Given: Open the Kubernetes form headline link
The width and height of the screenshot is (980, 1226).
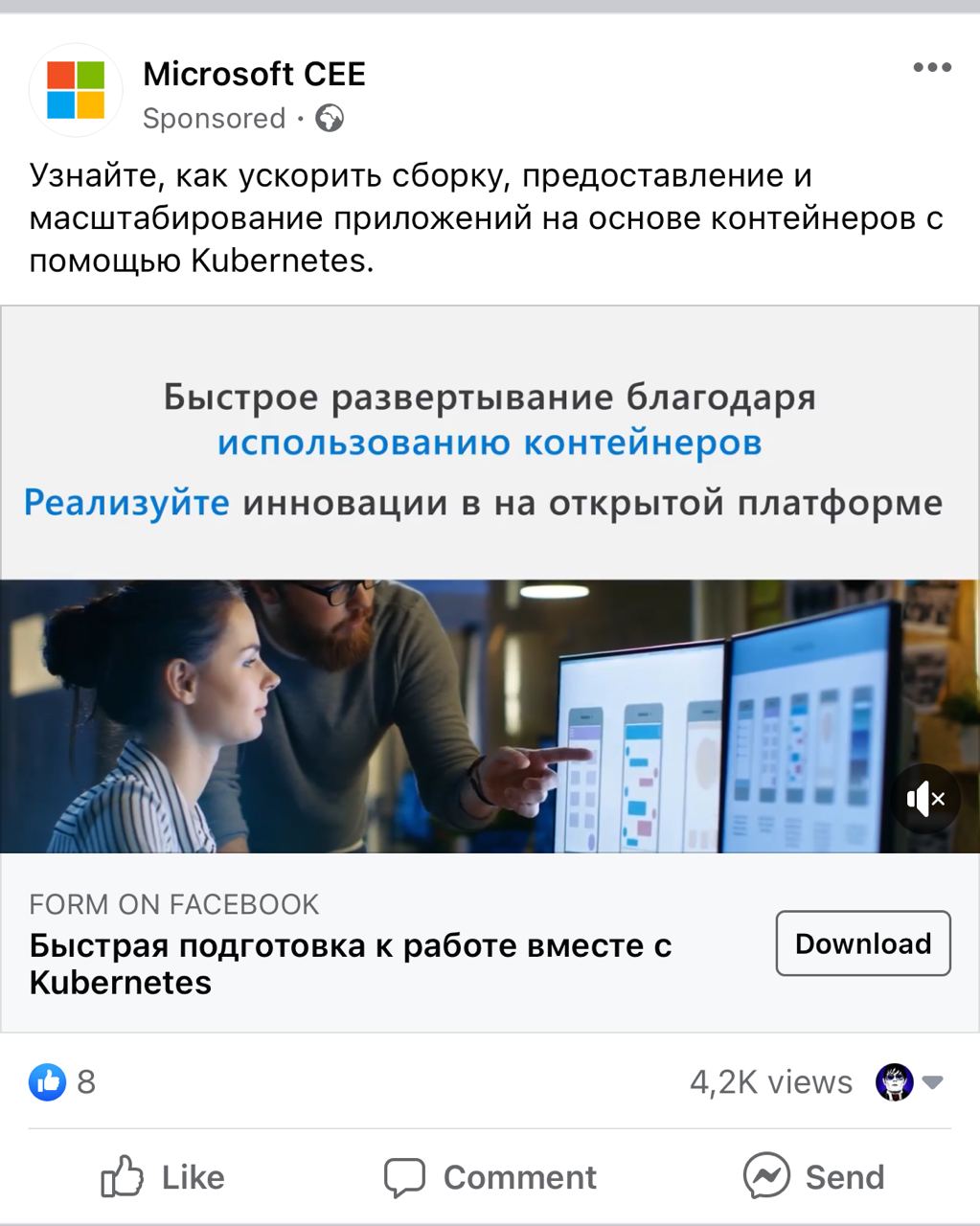Looking at the screenshot, I should click(351, 964).
